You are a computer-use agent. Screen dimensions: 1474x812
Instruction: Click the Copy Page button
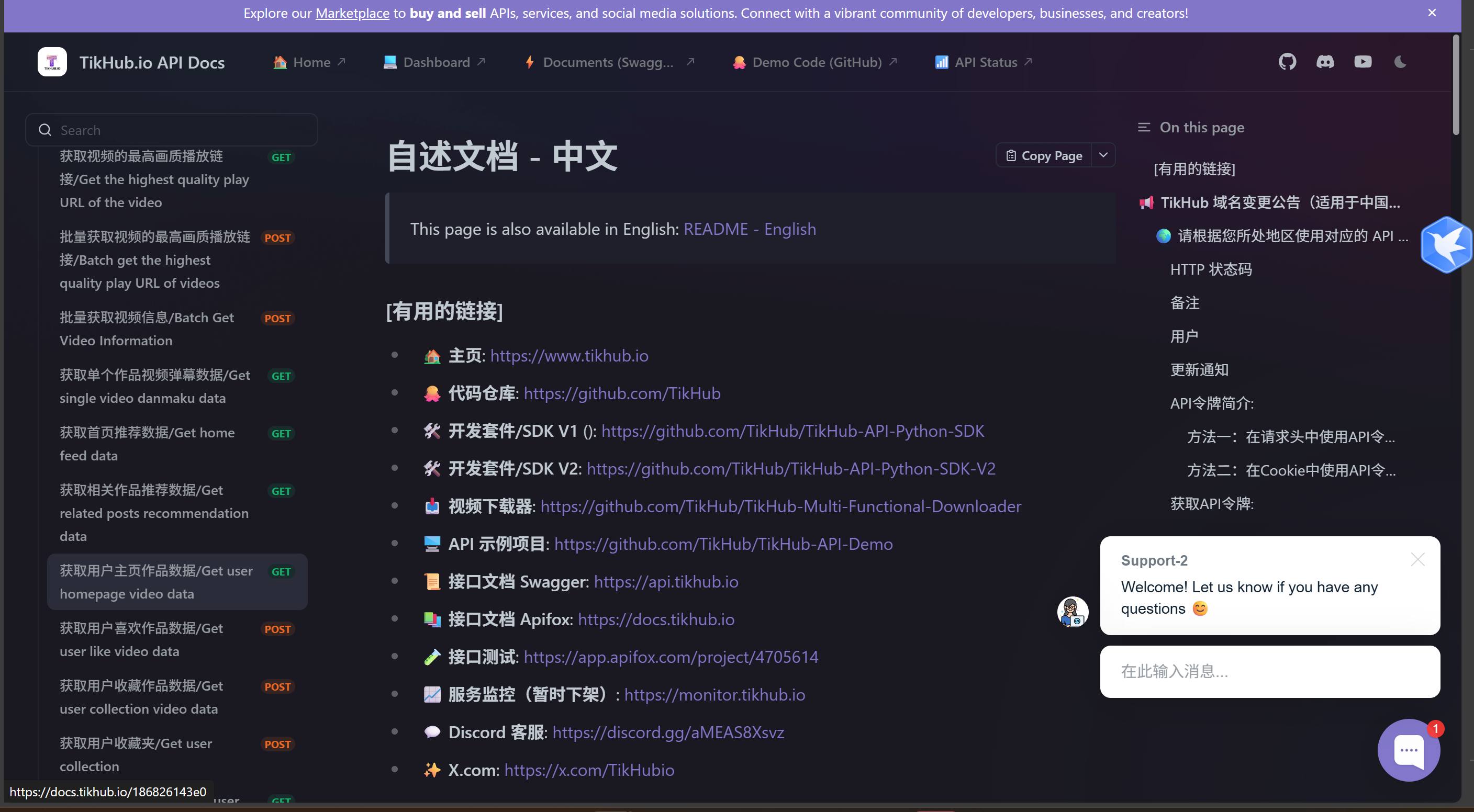[x=1044, y=155]
